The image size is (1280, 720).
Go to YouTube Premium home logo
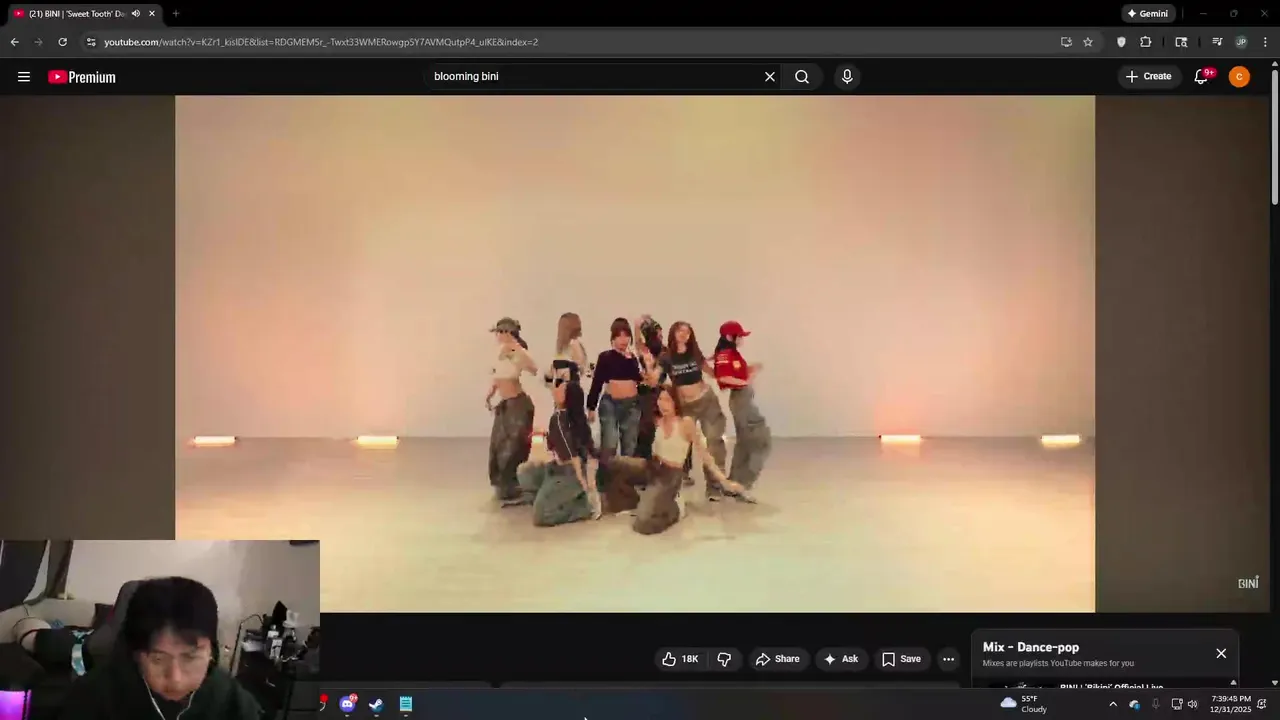[82, 77]
